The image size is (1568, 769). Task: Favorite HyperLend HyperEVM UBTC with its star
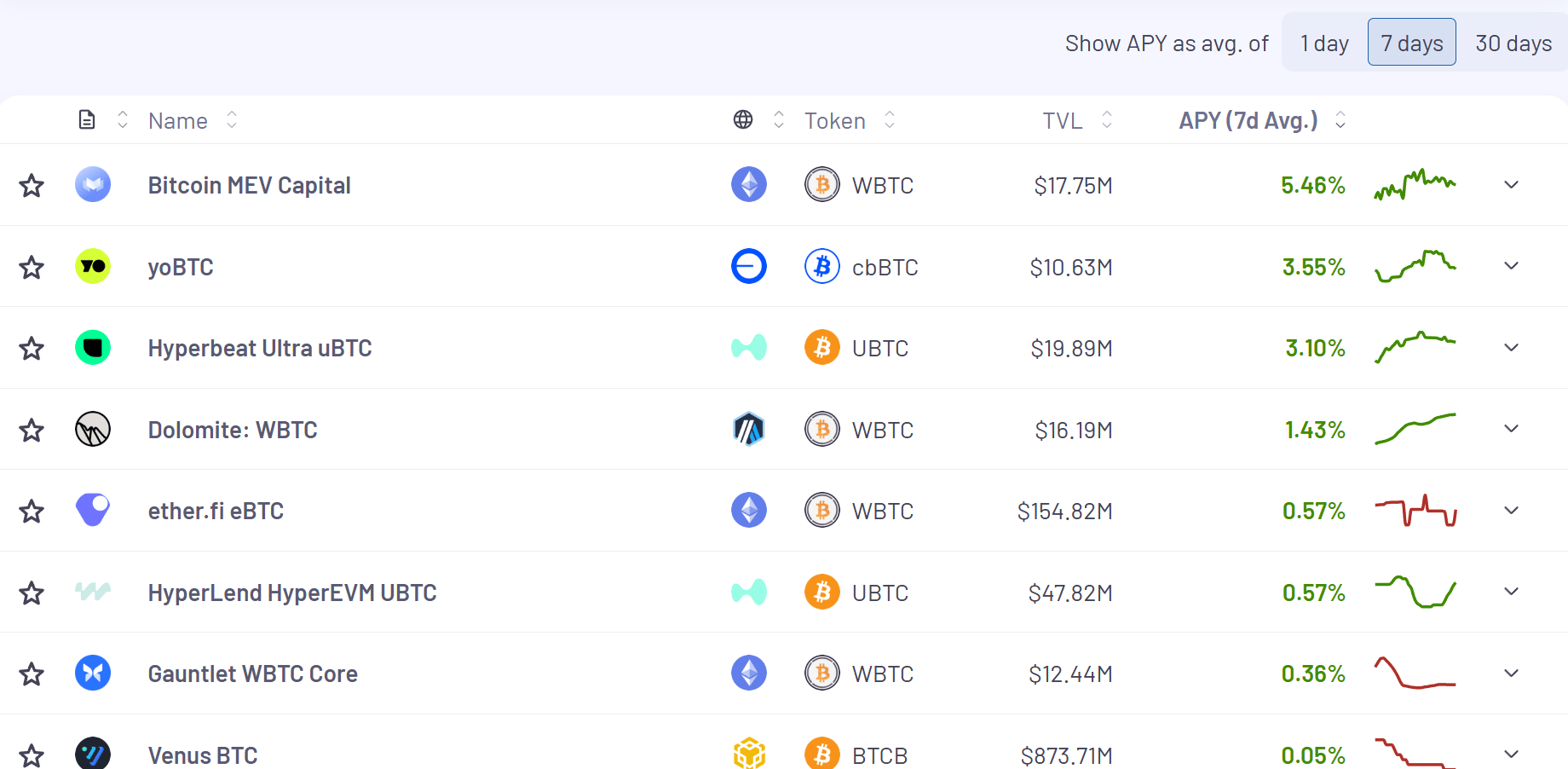(x=32, y=593)
